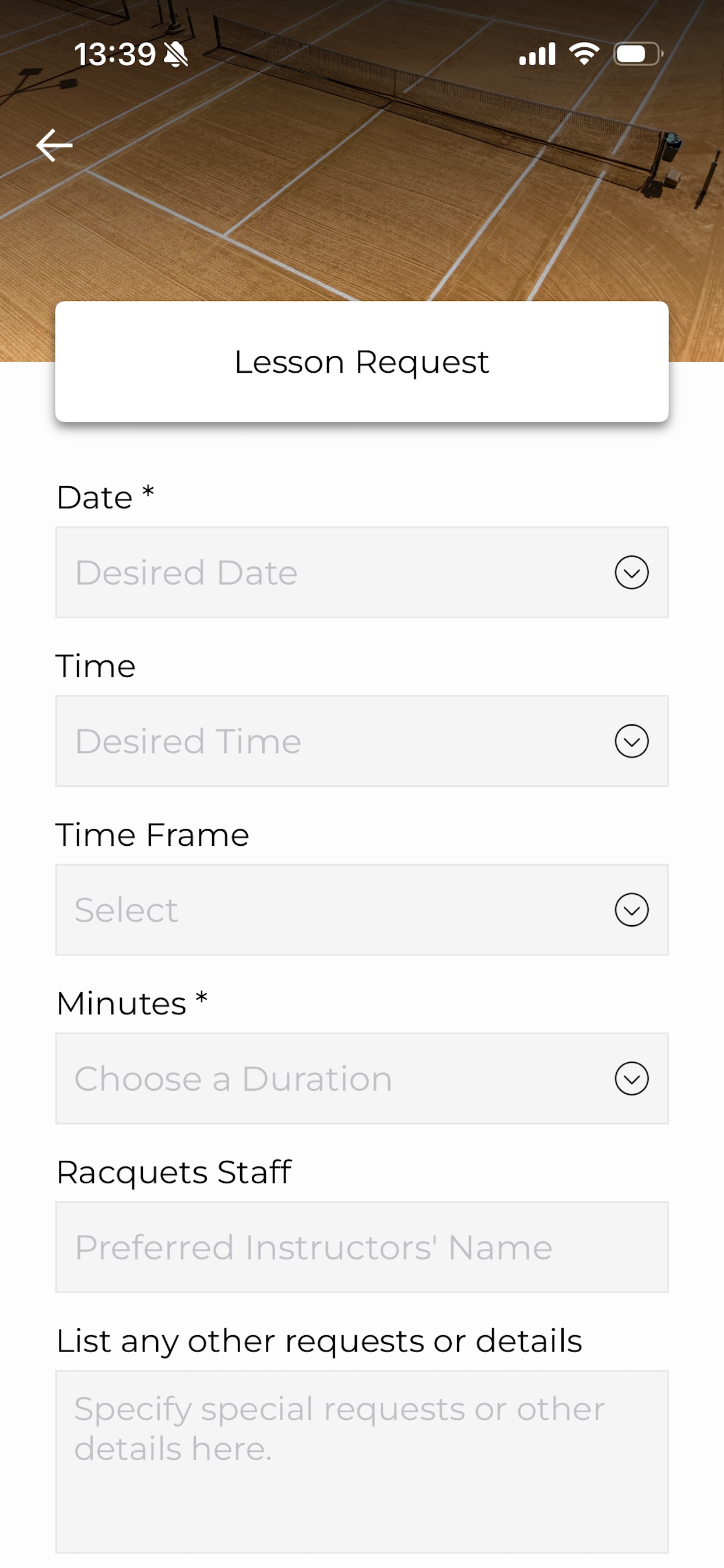Tap the chevron icon in Choose a Duration
Image resolution: width=724 pixels, height=1568 pixels.
tap(631, 1078)
